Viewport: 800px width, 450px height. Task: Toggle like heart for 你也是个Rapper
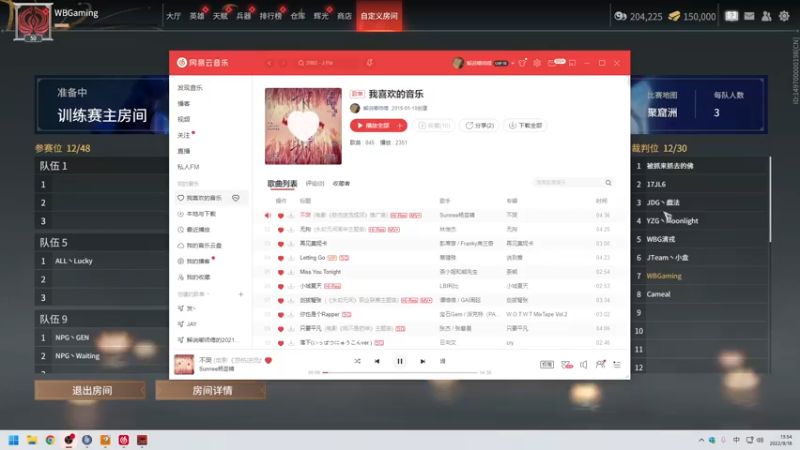pos(281,315)
